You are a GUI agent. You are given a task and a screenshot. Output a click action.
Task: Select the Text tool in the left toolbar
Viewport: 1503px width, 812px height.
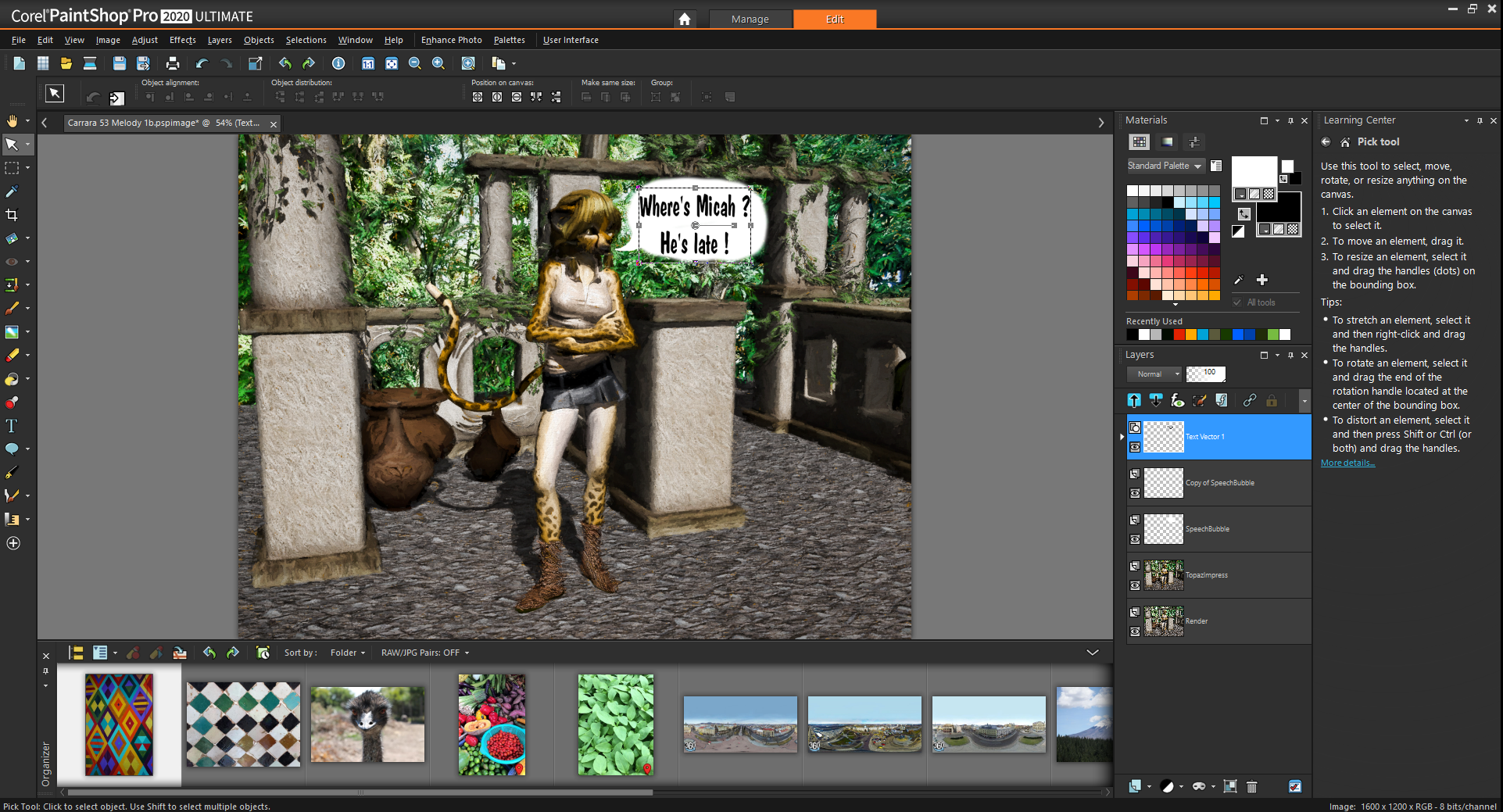pos(12,426)
